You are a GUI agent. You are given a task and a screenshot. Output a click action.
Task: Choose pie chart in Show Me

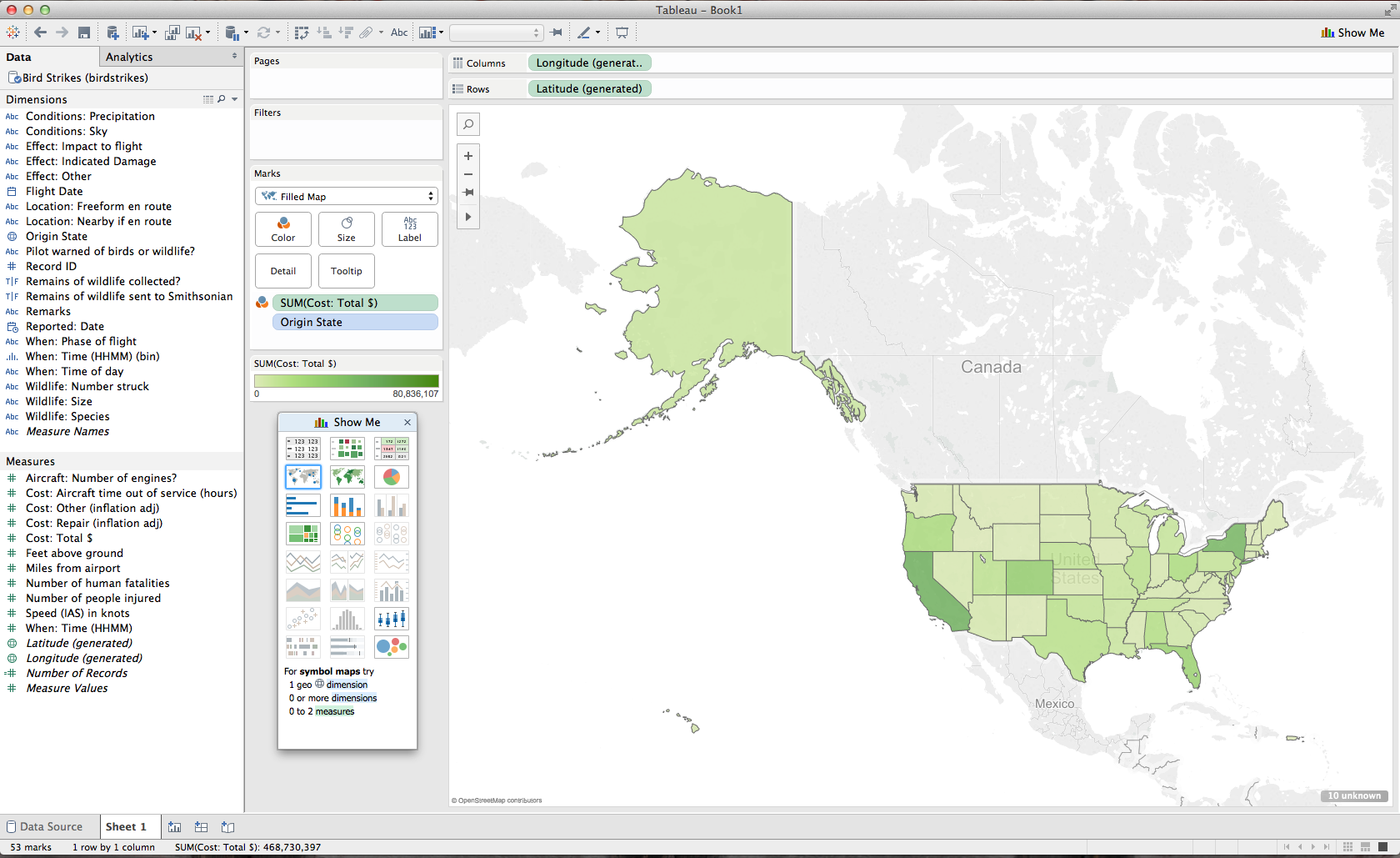392,477
